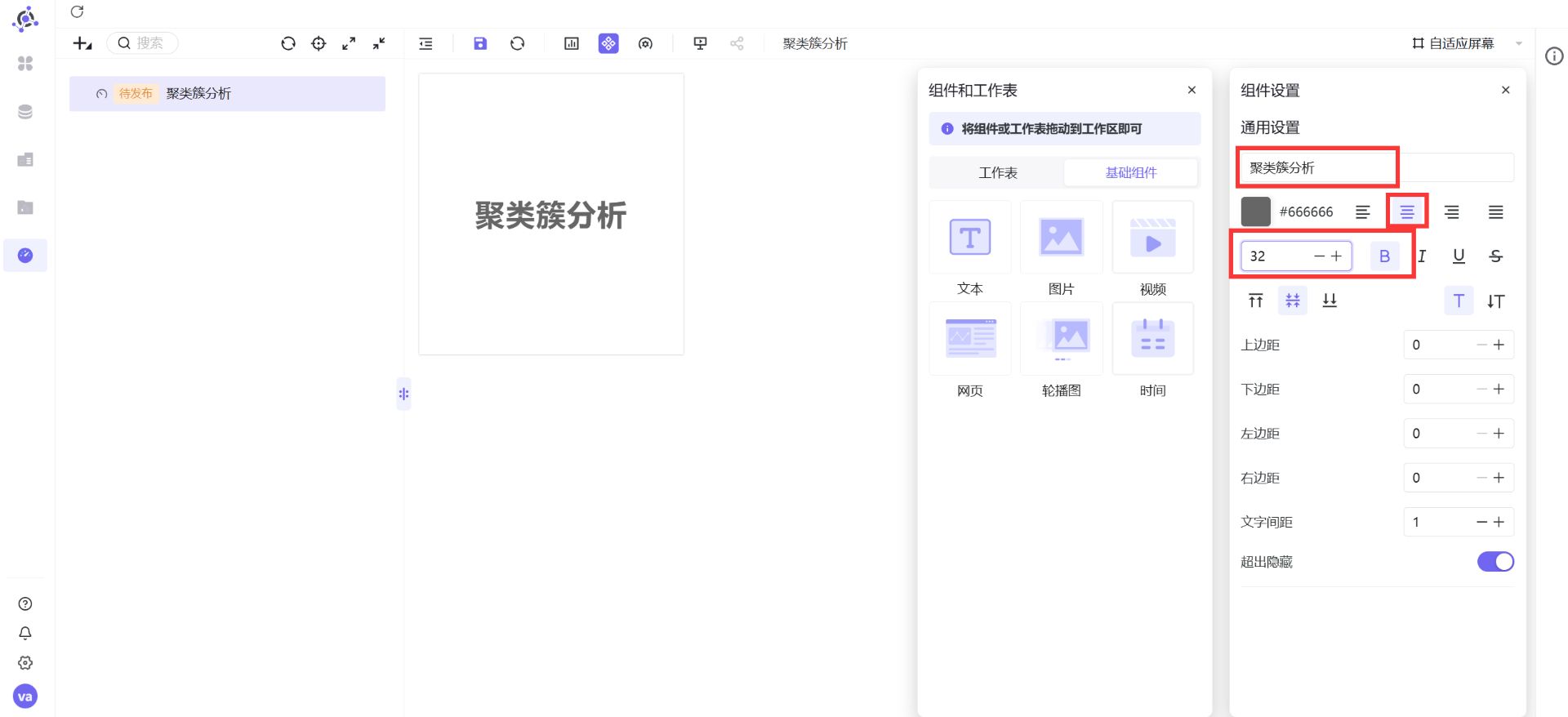1568x717 pixels.
Task: Save the dashboard with the disk icon
Action: tap(480, 43)
